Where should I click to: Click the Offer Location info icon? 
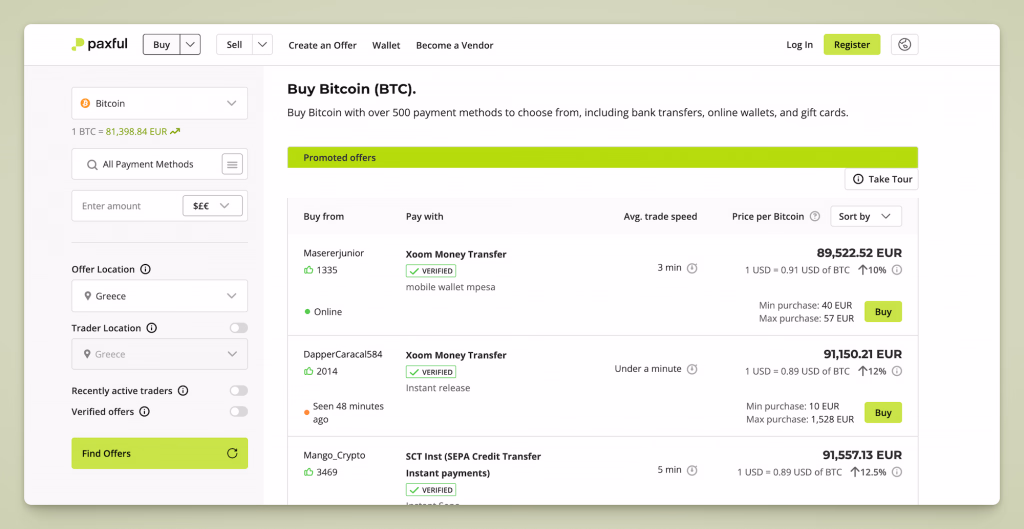point(146,269)
